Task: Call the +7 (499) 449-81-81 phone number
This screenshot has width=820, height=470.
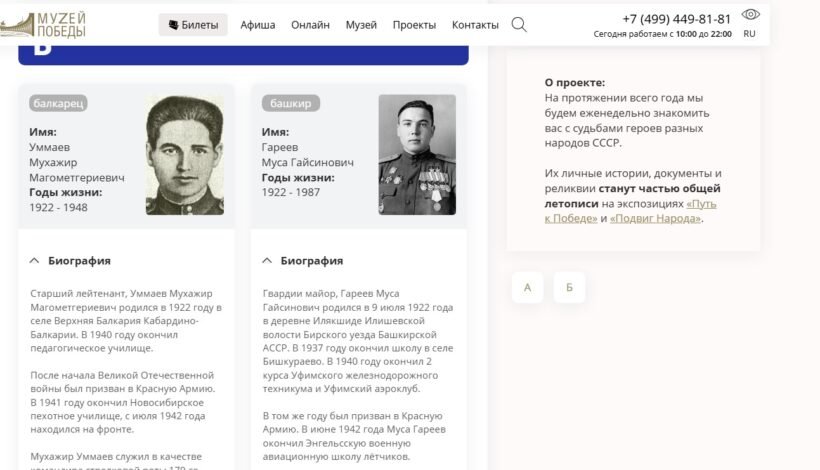Action: pyautogui.click(x=676, y=18)
